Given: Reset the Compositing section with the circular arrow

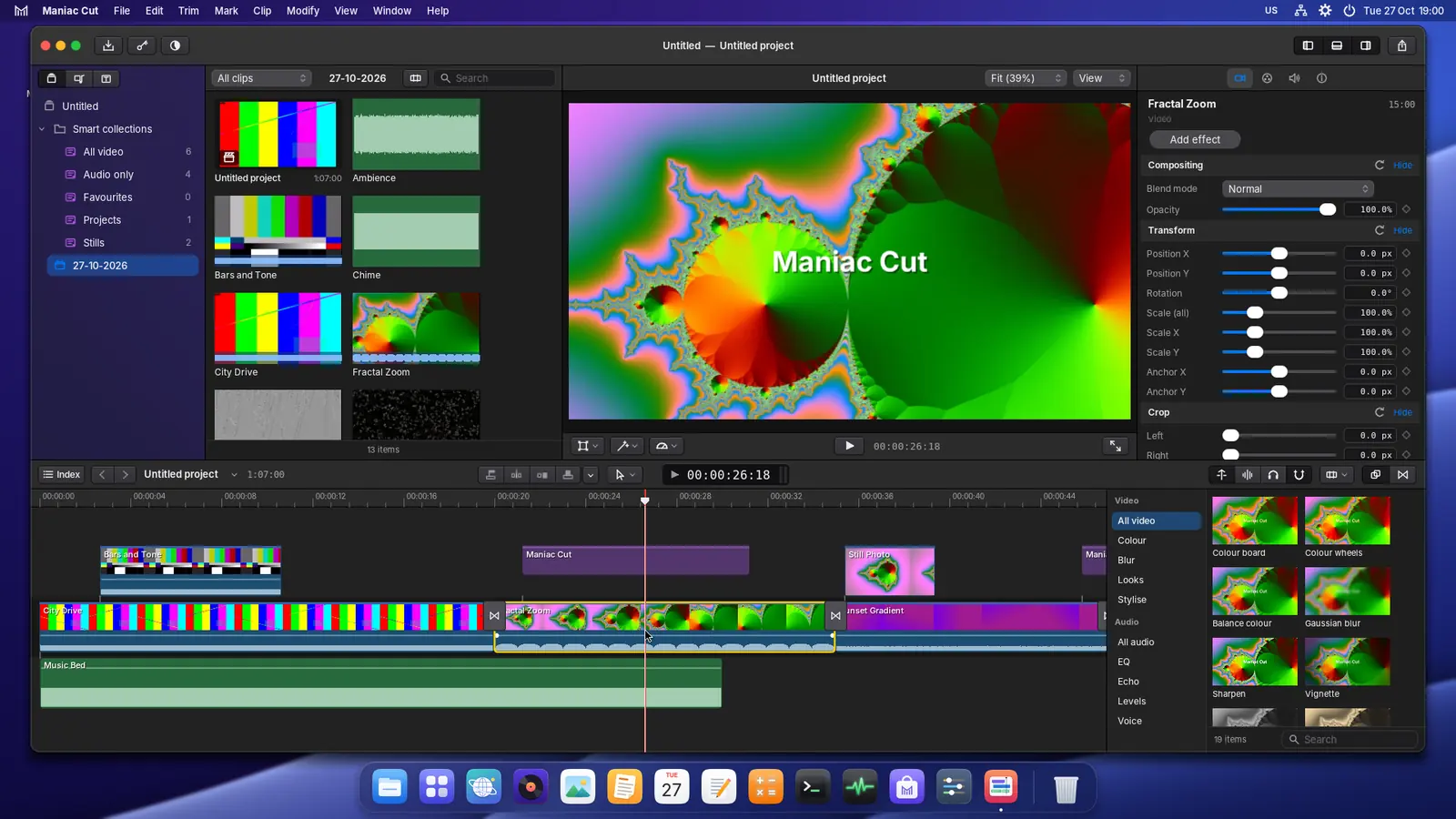Looking at the screenshot, I should point(1380,166).
